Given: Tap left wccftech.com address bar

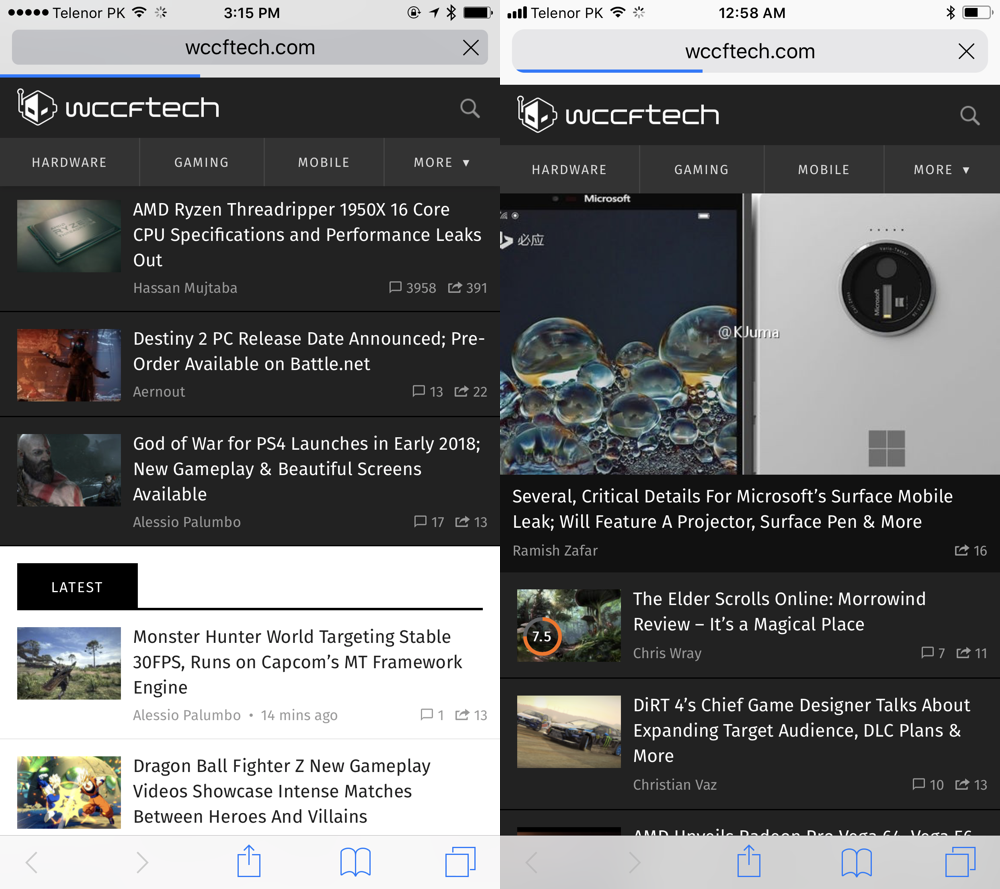Looking at the screenshot, I should (x=250, y=47).
